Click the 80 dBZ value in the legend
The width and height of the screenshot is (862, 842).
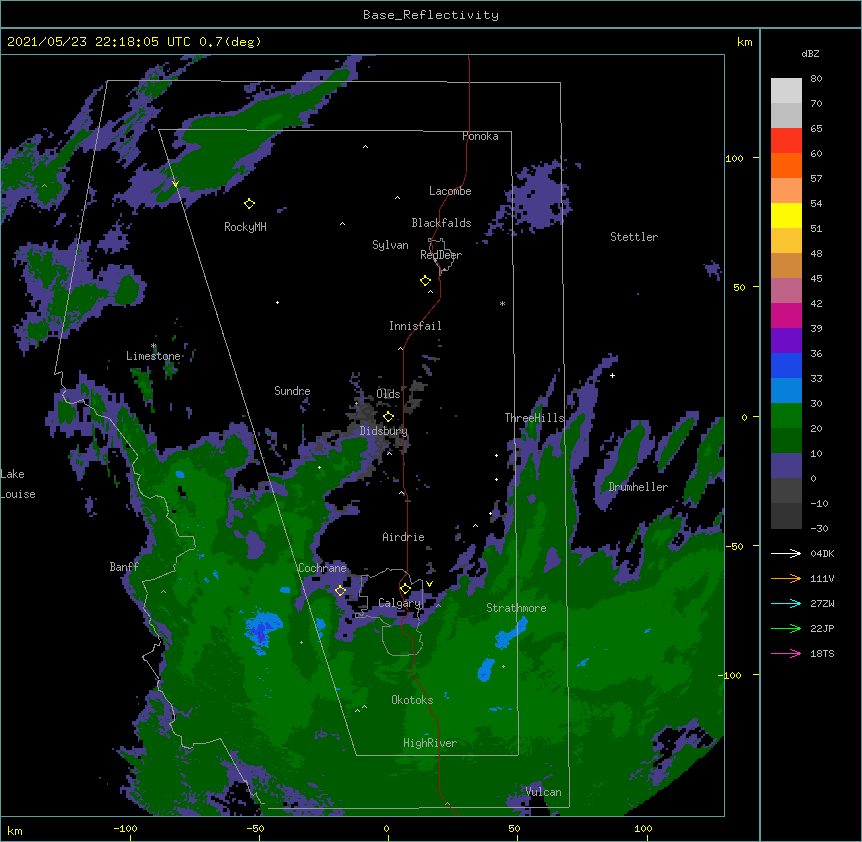(816, 79)
